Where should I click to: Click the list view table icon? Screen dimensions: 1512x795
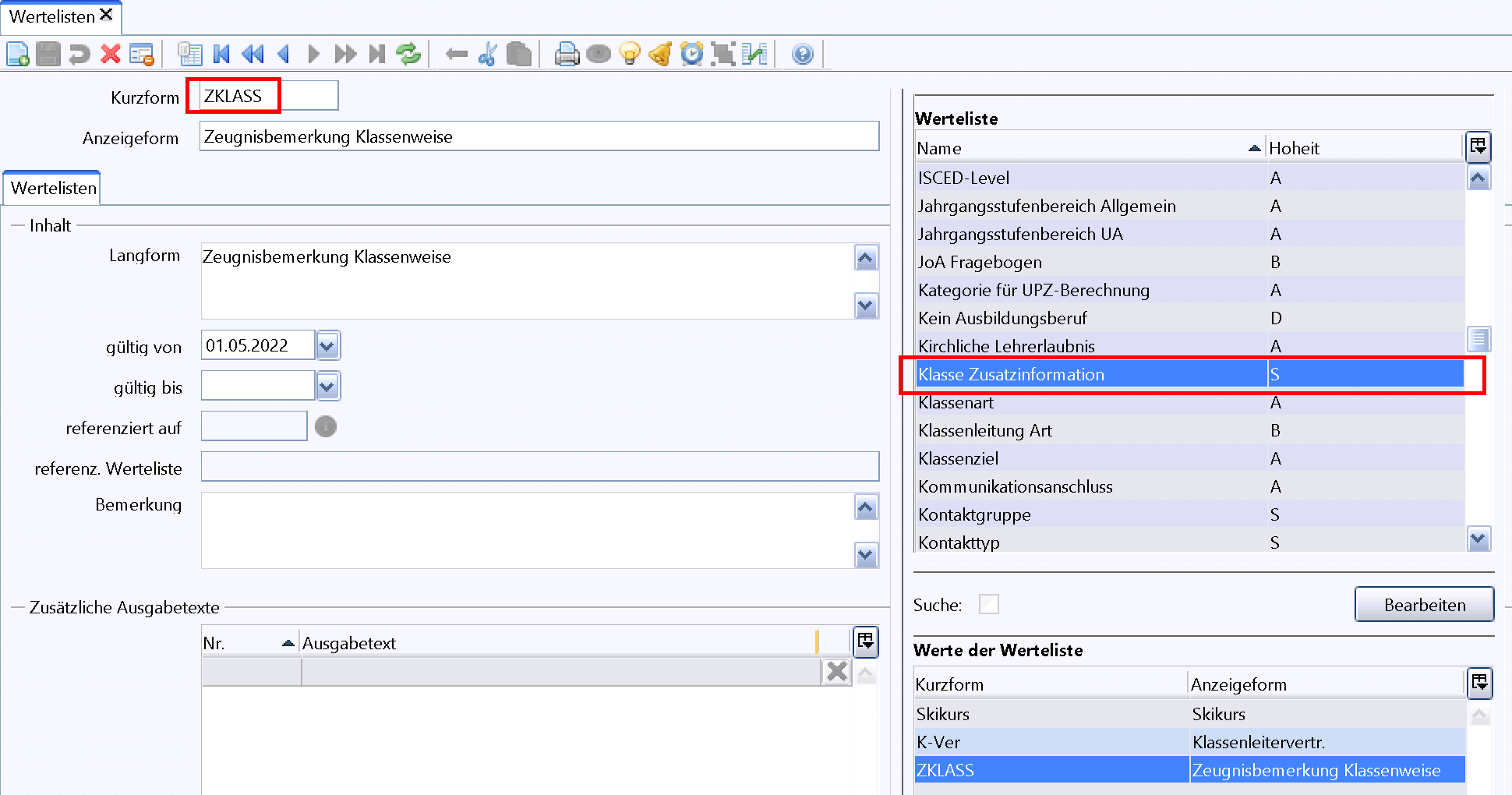pos(190,54)
